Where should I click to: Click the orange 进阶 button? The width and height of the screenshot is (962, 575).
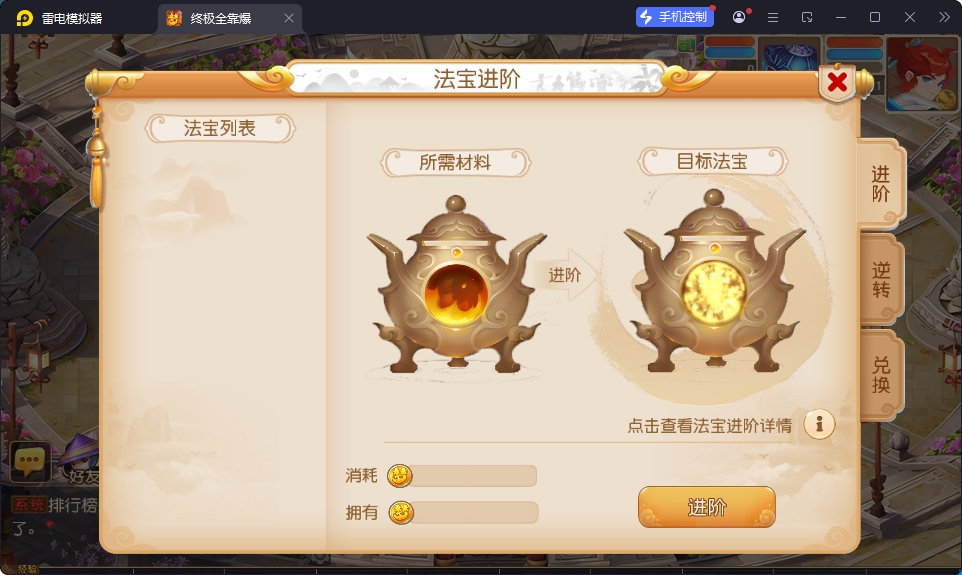pyautogui.click(x=707, y=507)
